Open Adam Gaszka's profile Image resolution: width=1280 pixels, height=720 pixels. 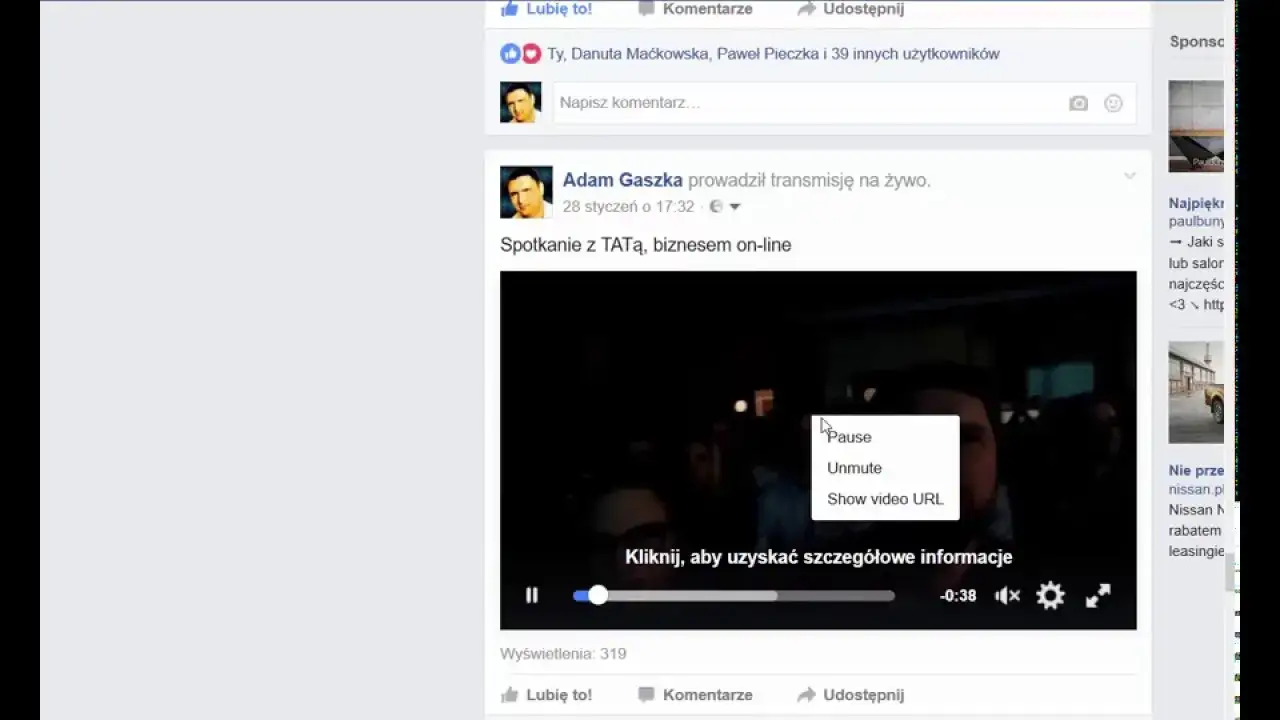click(x=623, y=180)
